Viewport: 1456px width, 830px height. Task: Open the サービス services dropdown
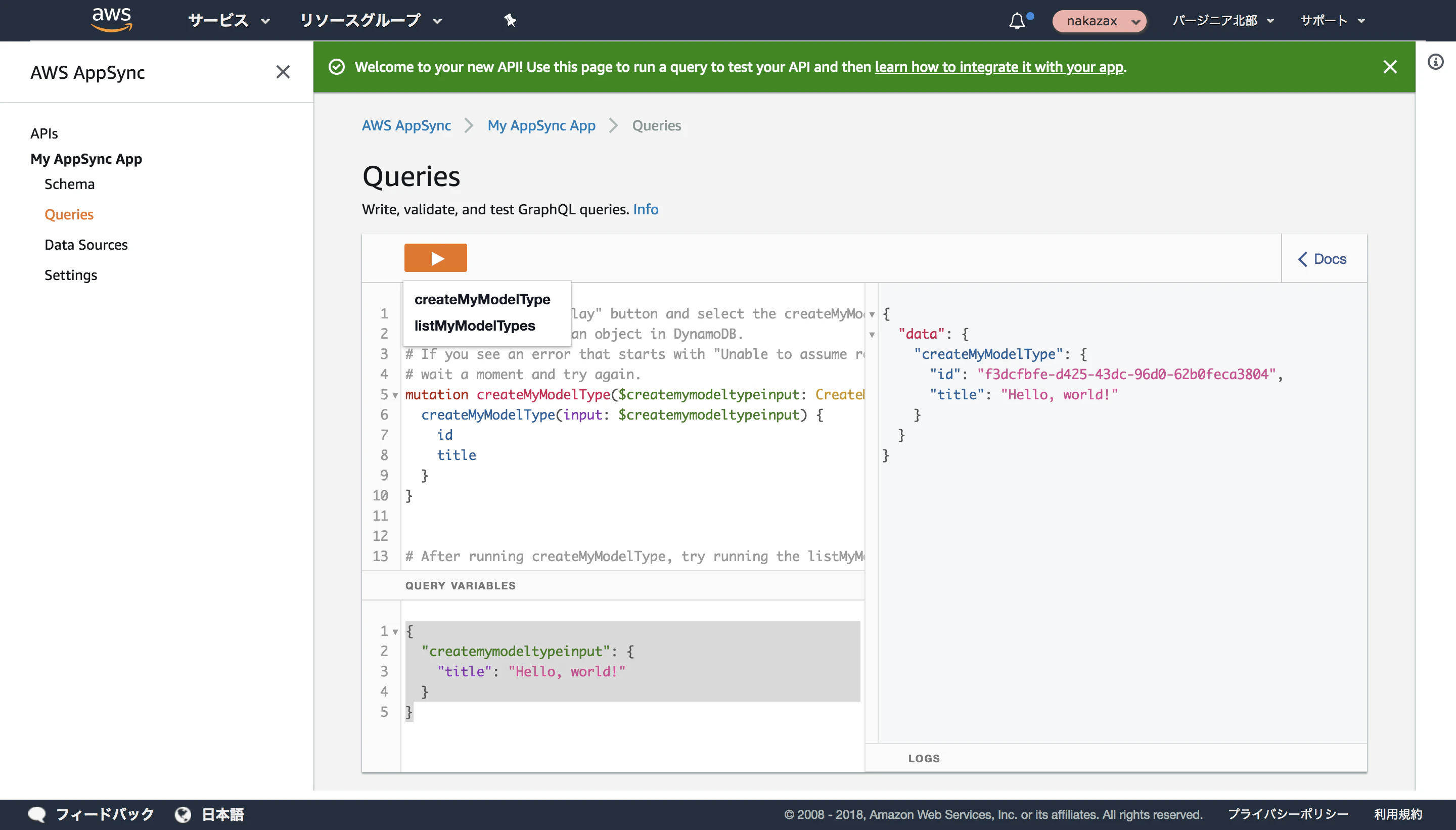pos(229,21)
